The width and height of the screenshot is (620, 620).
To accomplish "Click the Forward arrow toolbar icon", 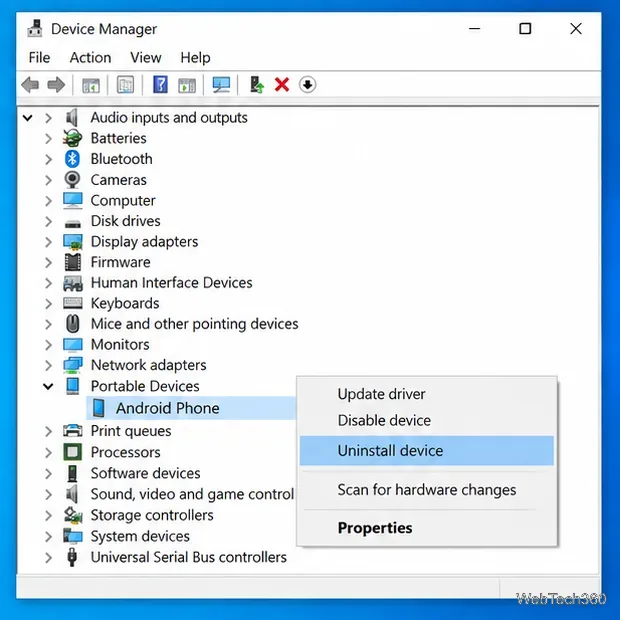I will click(x=56, y=85).
